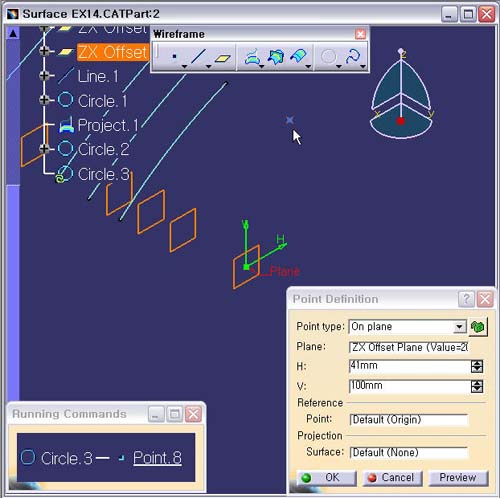Image resolution: width=500 pixels, height=498 pixels.
Task: Expand the Line.1 tree node
Action: pos(44,76)
